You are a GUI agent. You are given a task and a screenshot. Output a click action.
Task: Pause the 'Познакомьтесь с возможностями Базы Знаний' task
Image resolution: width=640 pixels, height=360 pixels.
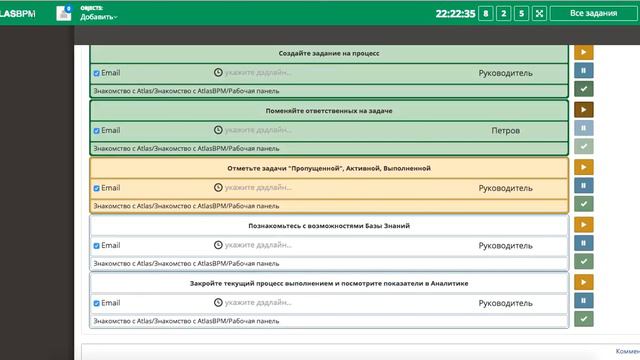(x=584, y=243)
